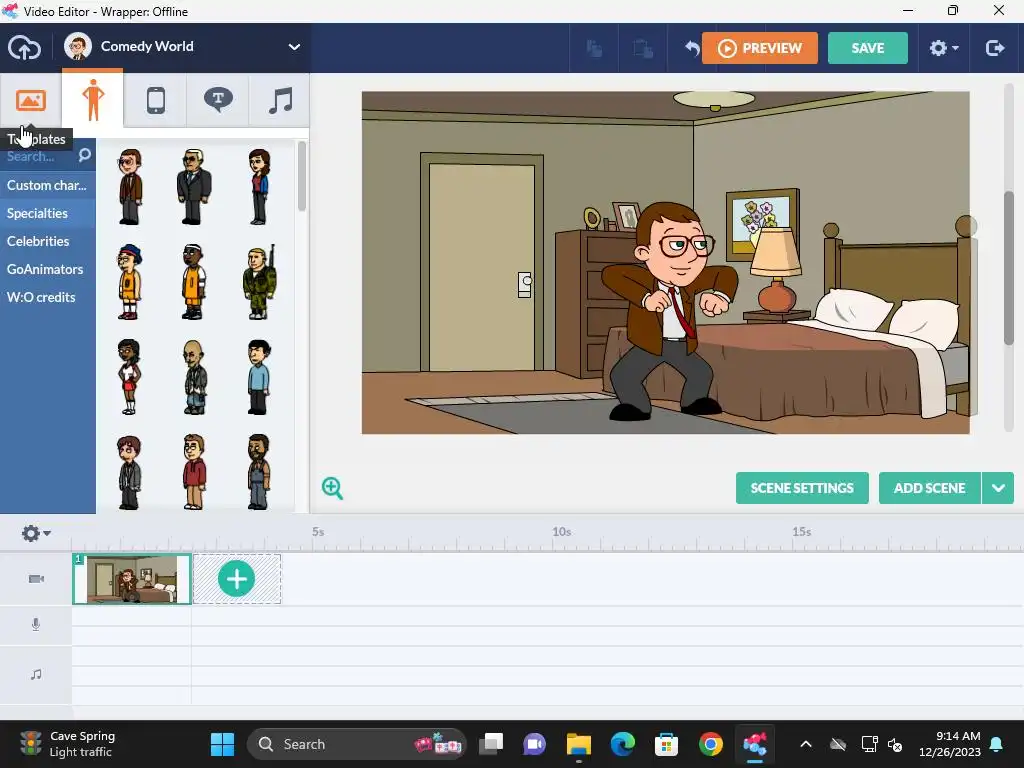Open the timeline settings gear dropdown

click(x=35, y=534)
